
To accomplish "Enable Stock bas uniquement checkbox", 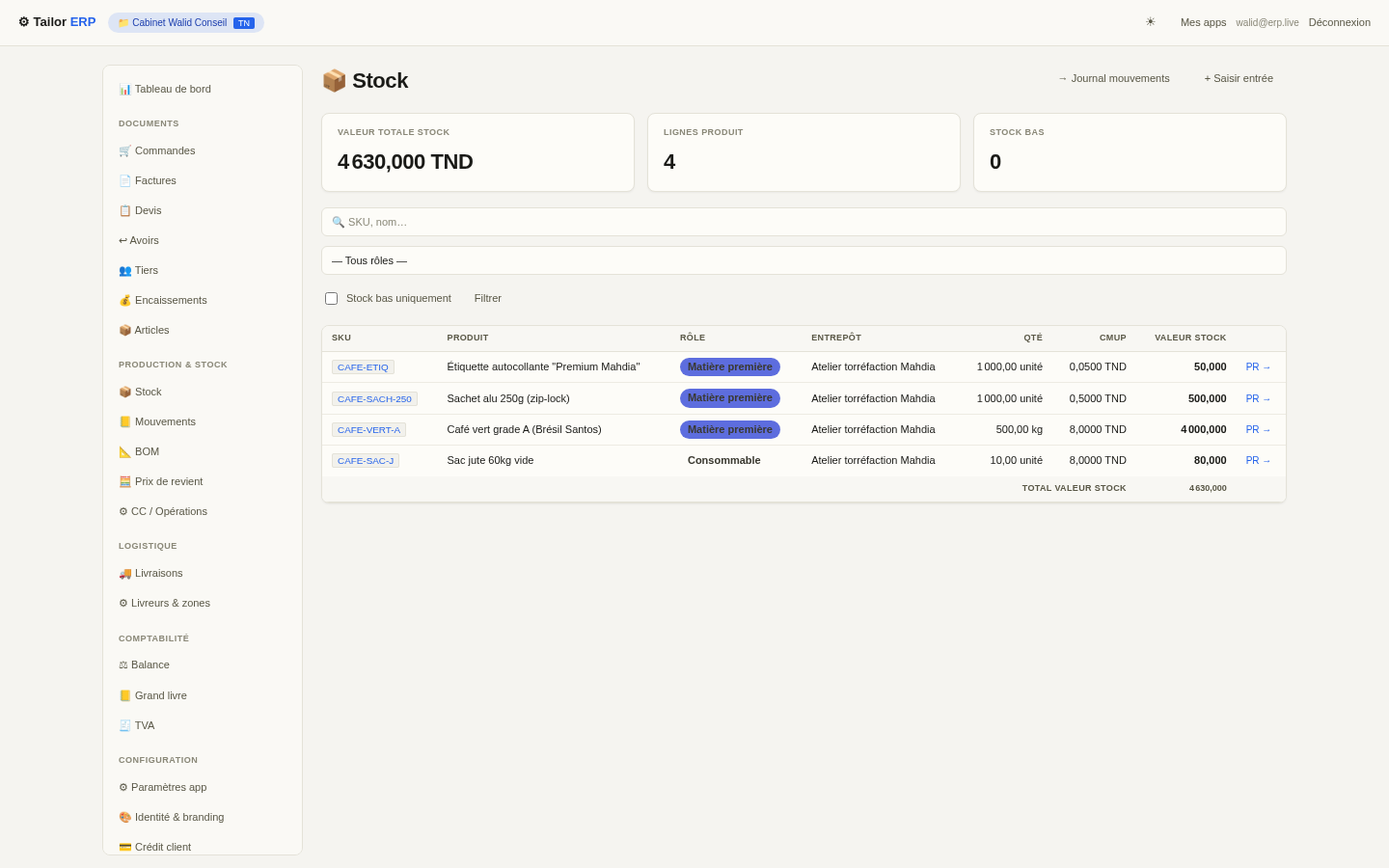I will click(331, 298).
